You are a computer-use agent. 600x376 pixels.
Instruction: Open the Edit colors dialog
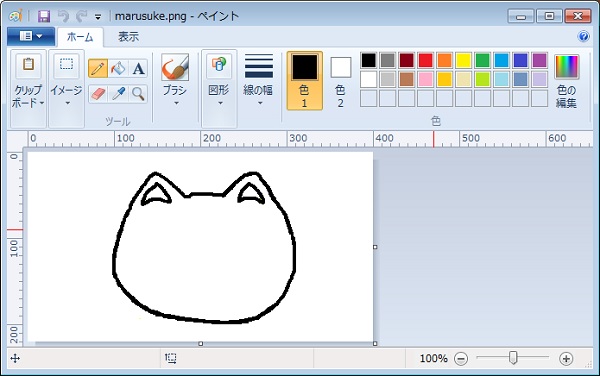point(566,81)
